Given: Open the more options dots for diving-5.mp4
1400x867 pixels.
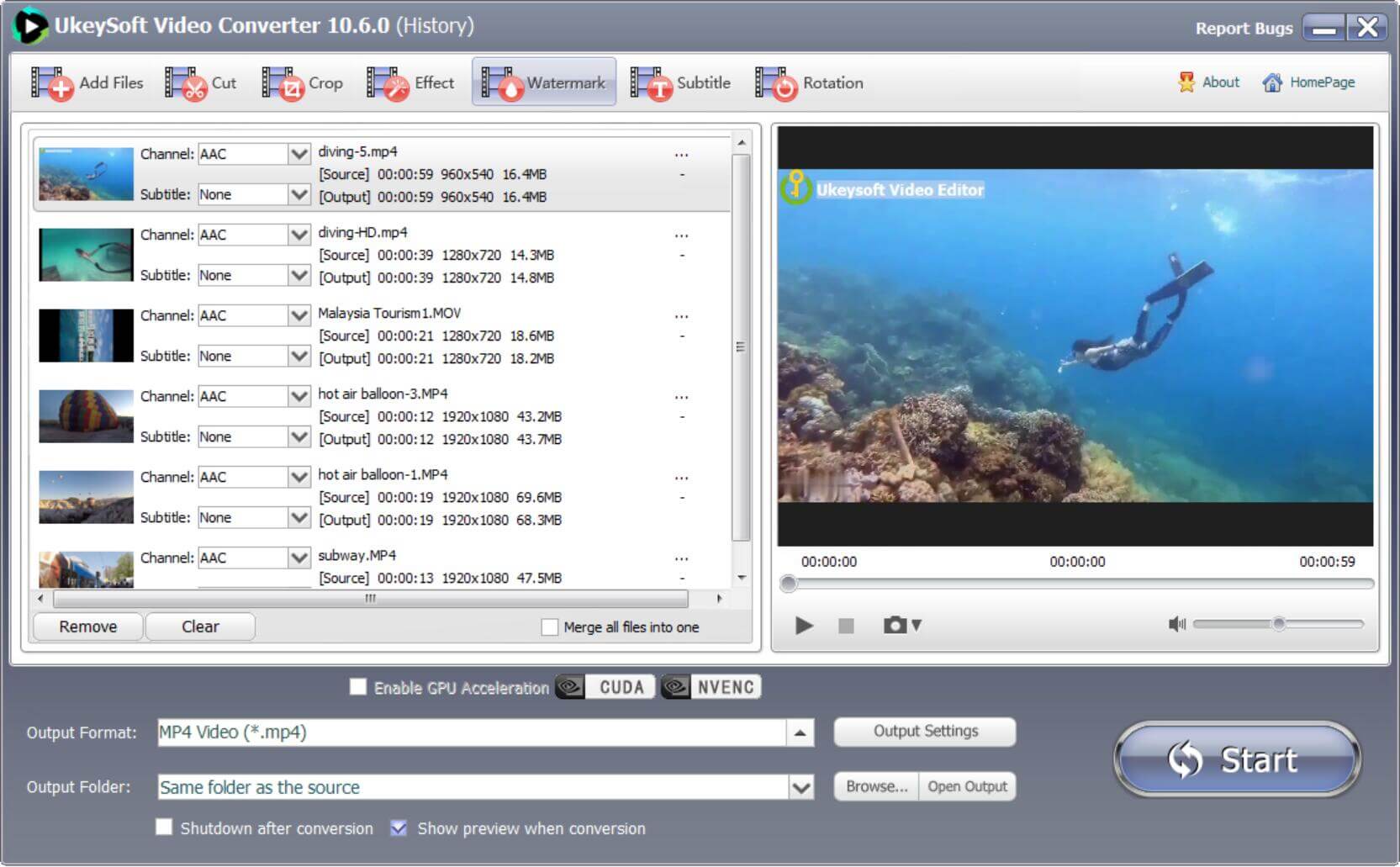Looking at the screenshot, I should pyautogui.click(x=681, y=155).
